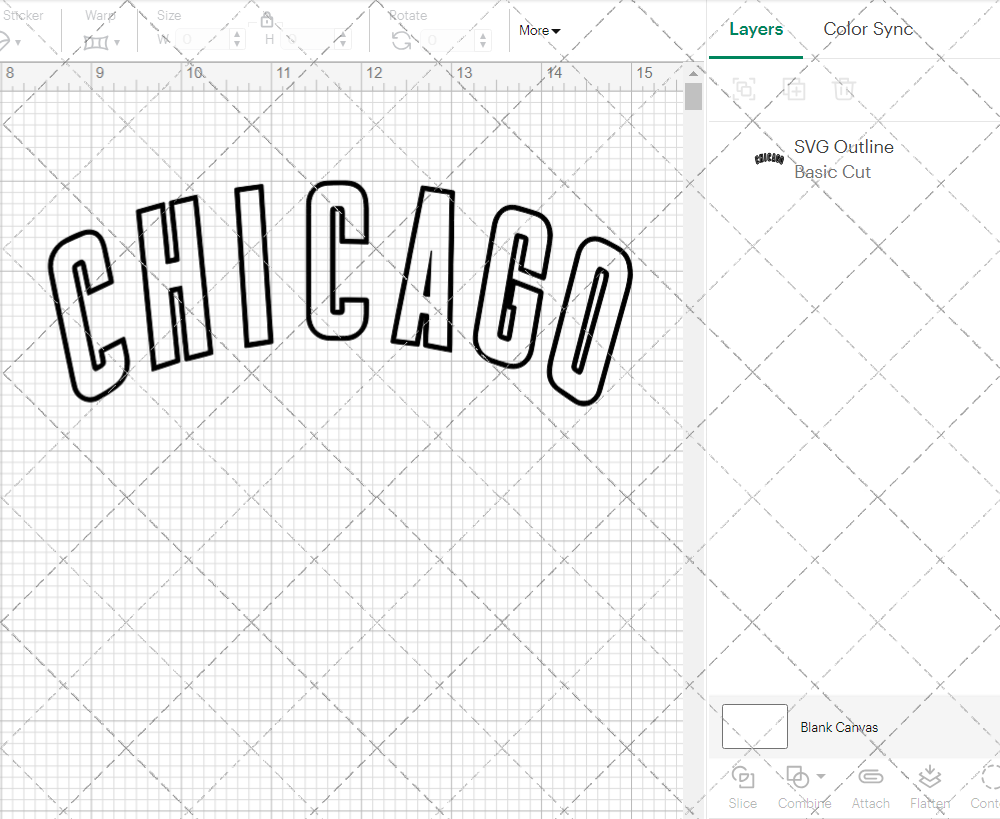Viewport: 1000px width, 819px height.
Task: Expand the Combine options arrow
Action: (819, 775)
